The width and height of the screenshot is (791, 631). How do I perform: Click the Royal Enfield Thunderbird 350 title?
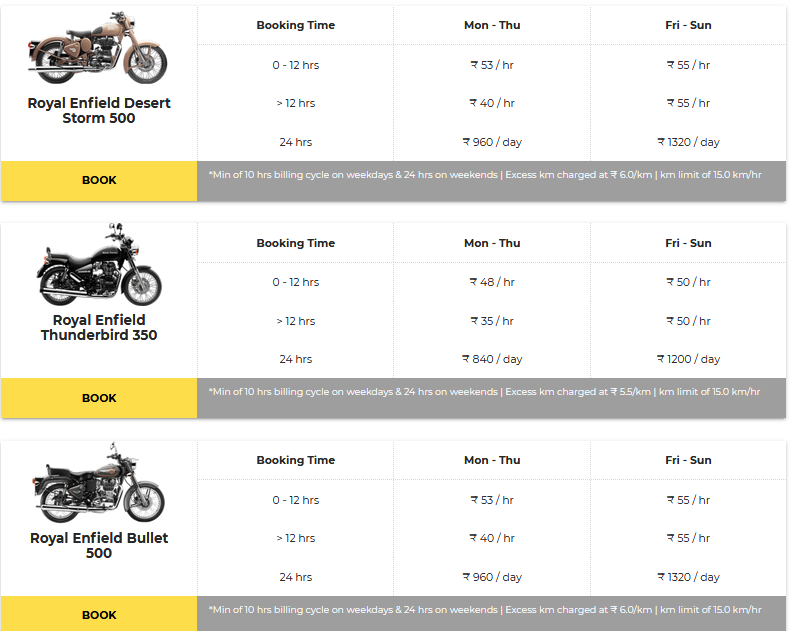point(99,328)
